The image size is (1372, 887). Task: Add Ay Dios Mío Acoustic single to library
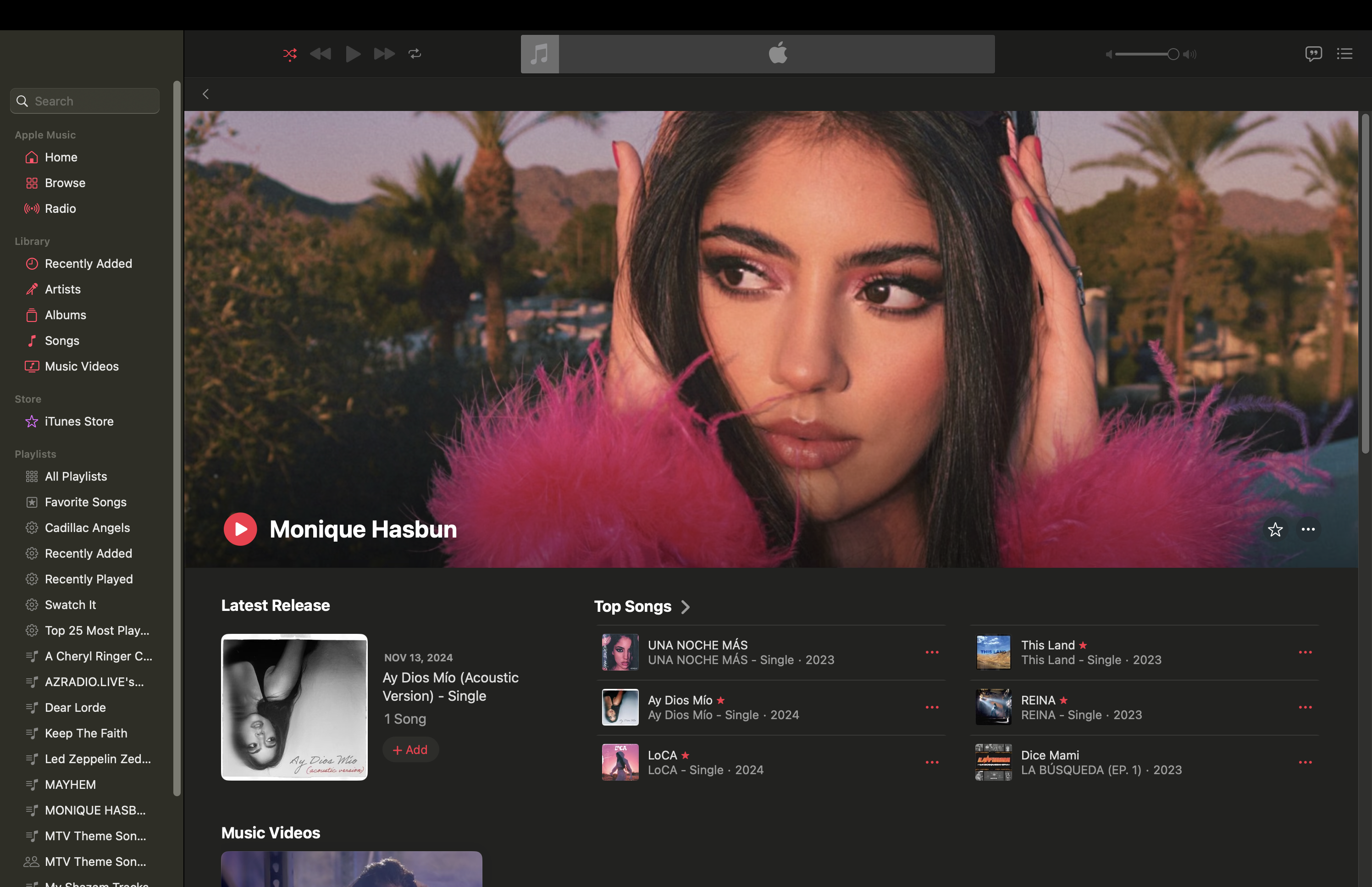tap(410, 750)
